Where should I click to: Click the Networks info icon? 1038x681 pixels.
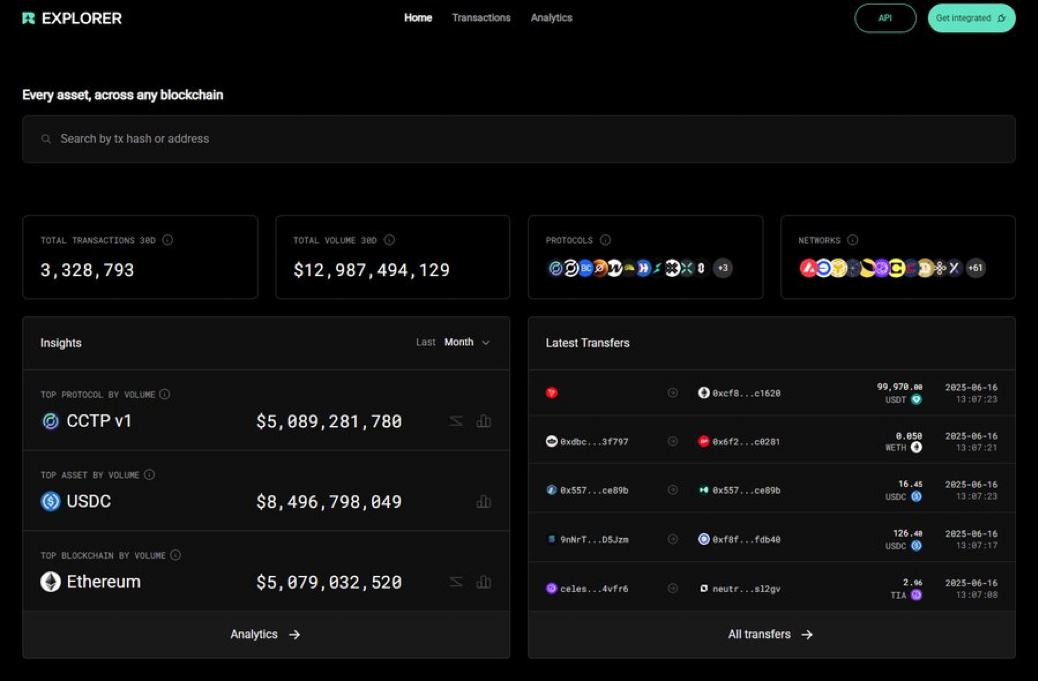coord(853,240)
